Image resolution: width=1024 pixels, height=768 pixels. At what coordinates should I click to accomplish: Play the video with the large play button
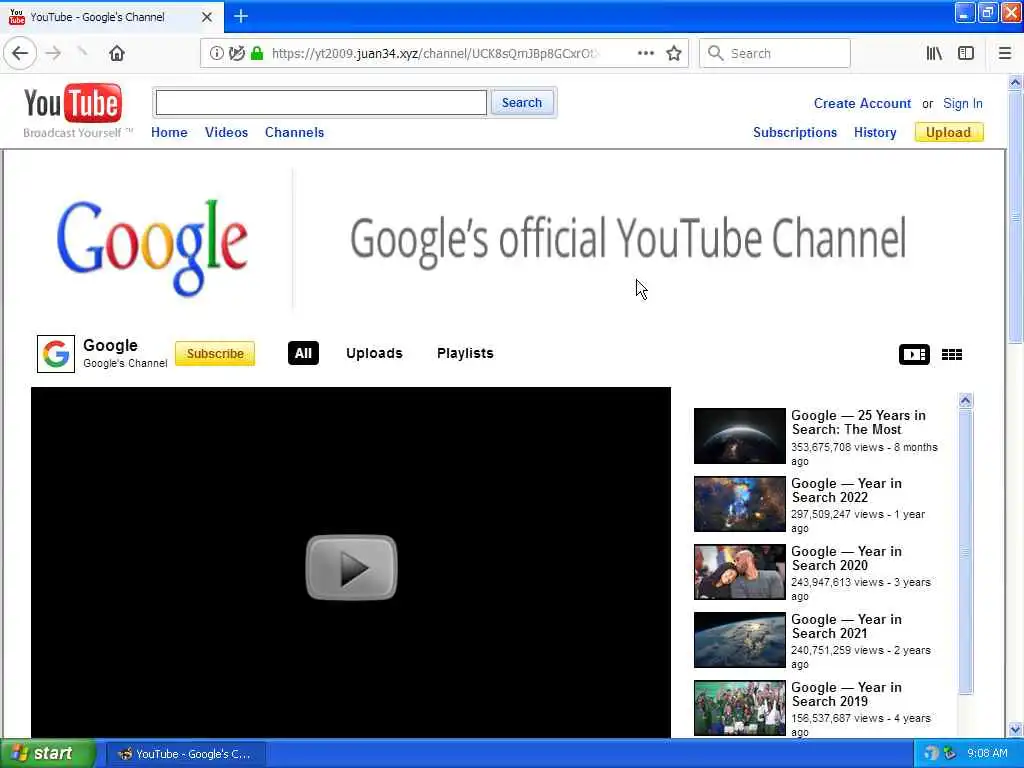click(x=351, y=567)
